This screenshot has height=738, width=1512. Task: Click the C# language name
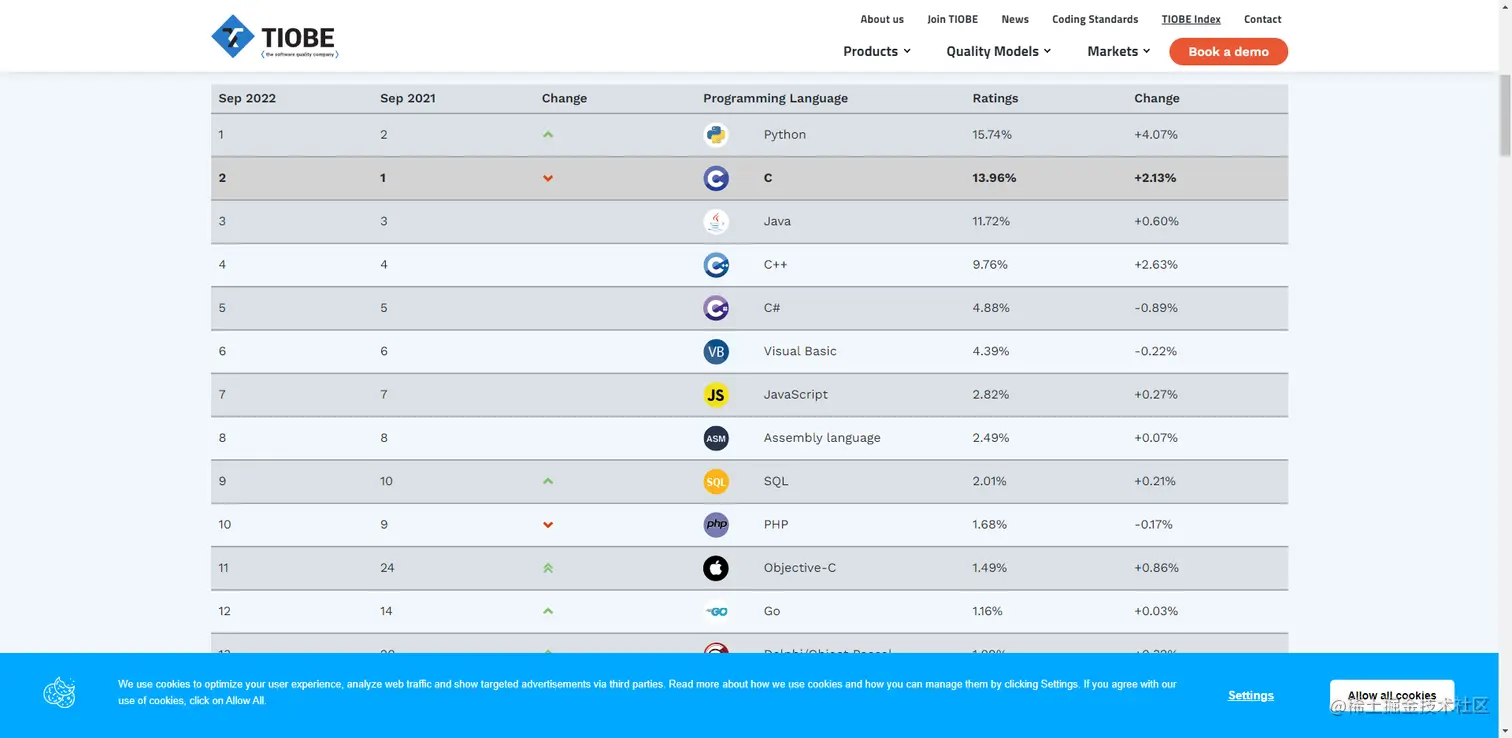tap(772, 308)
